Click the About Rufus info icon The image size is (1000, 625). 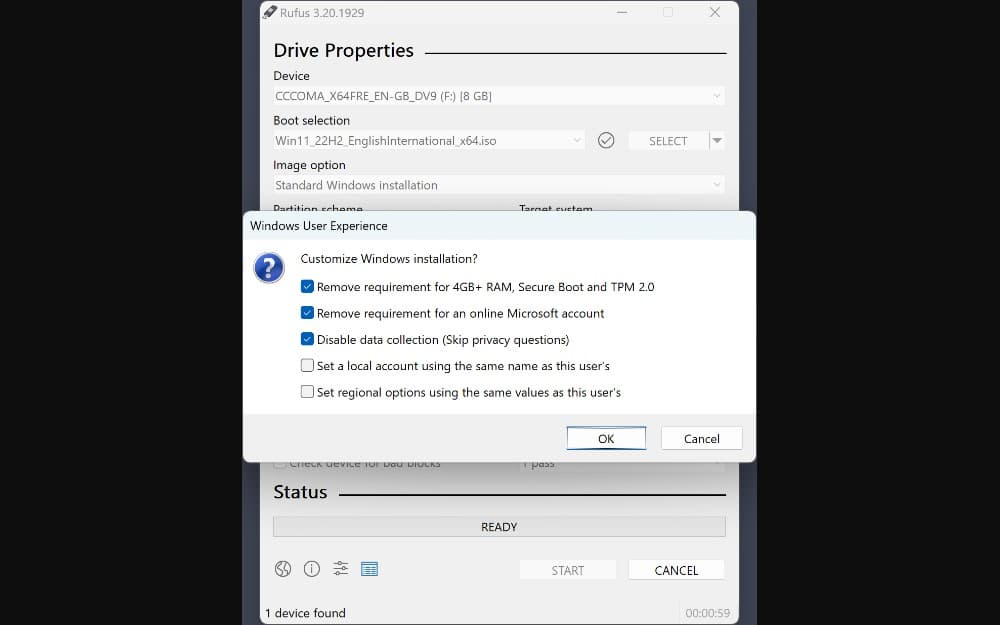coord(311,568)
